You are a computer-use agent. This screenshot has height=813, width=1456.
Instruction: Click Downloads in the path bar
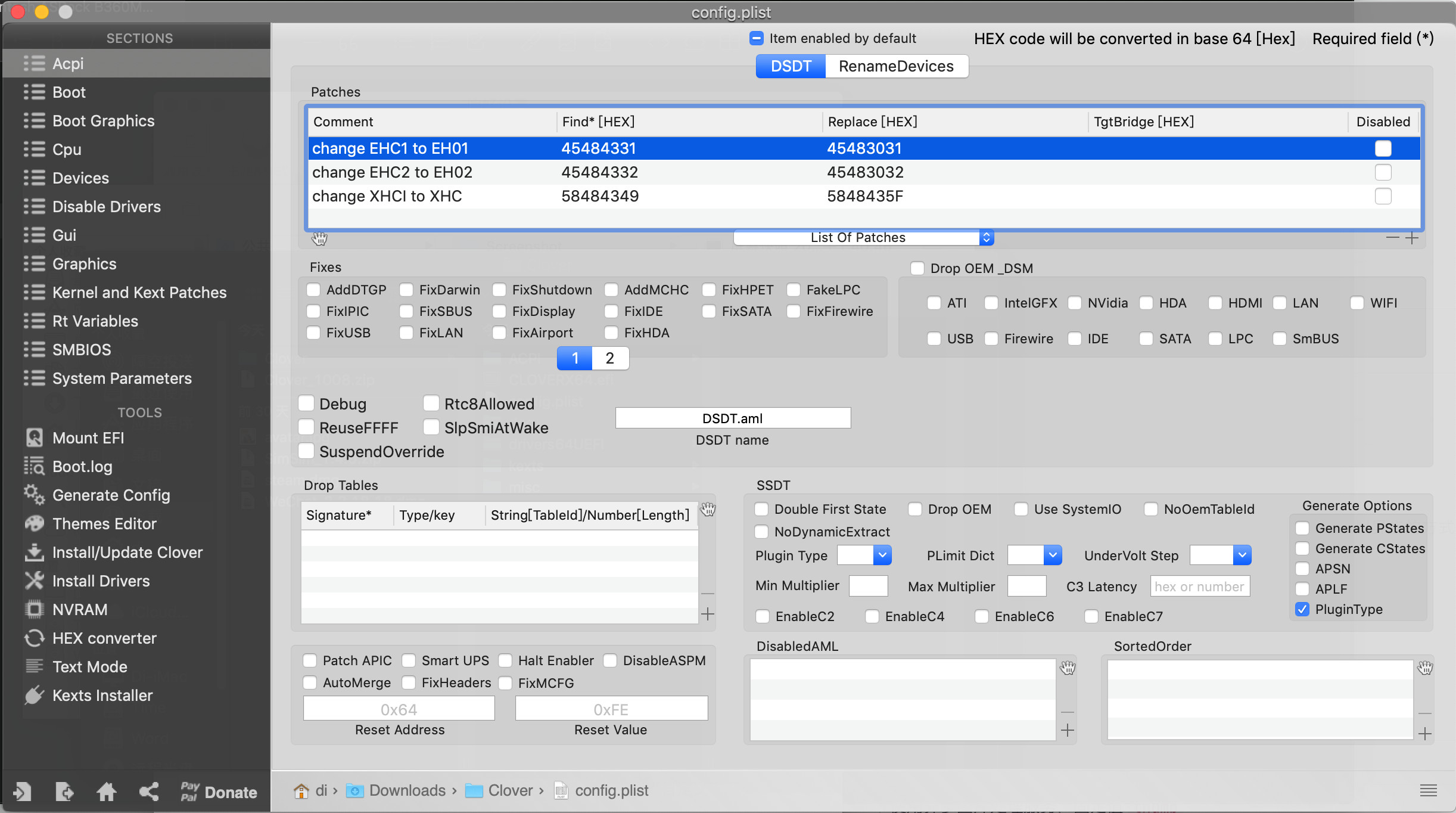coord(396,790)
